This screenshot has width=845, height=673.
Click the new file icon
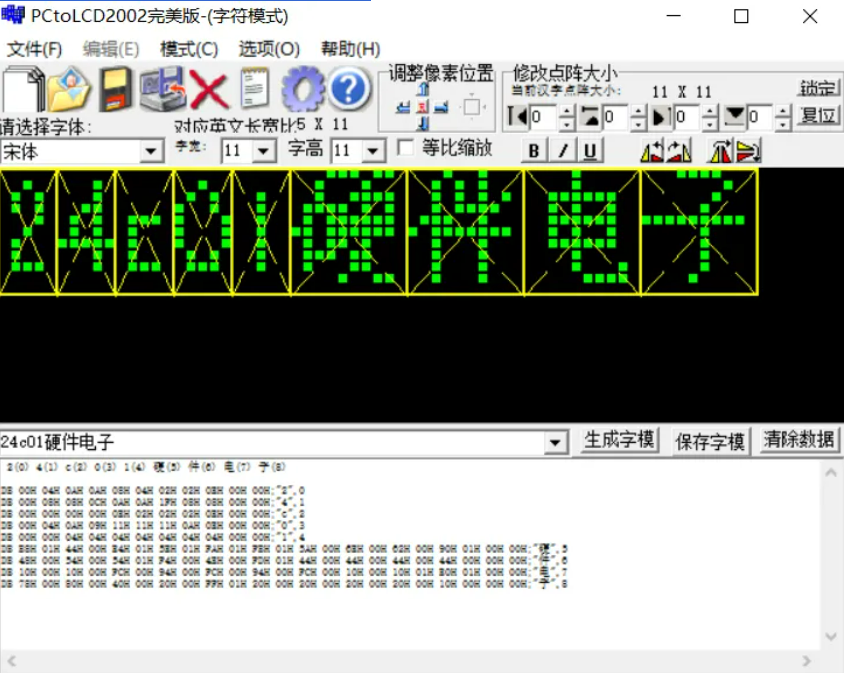click(x=22, y=90)
